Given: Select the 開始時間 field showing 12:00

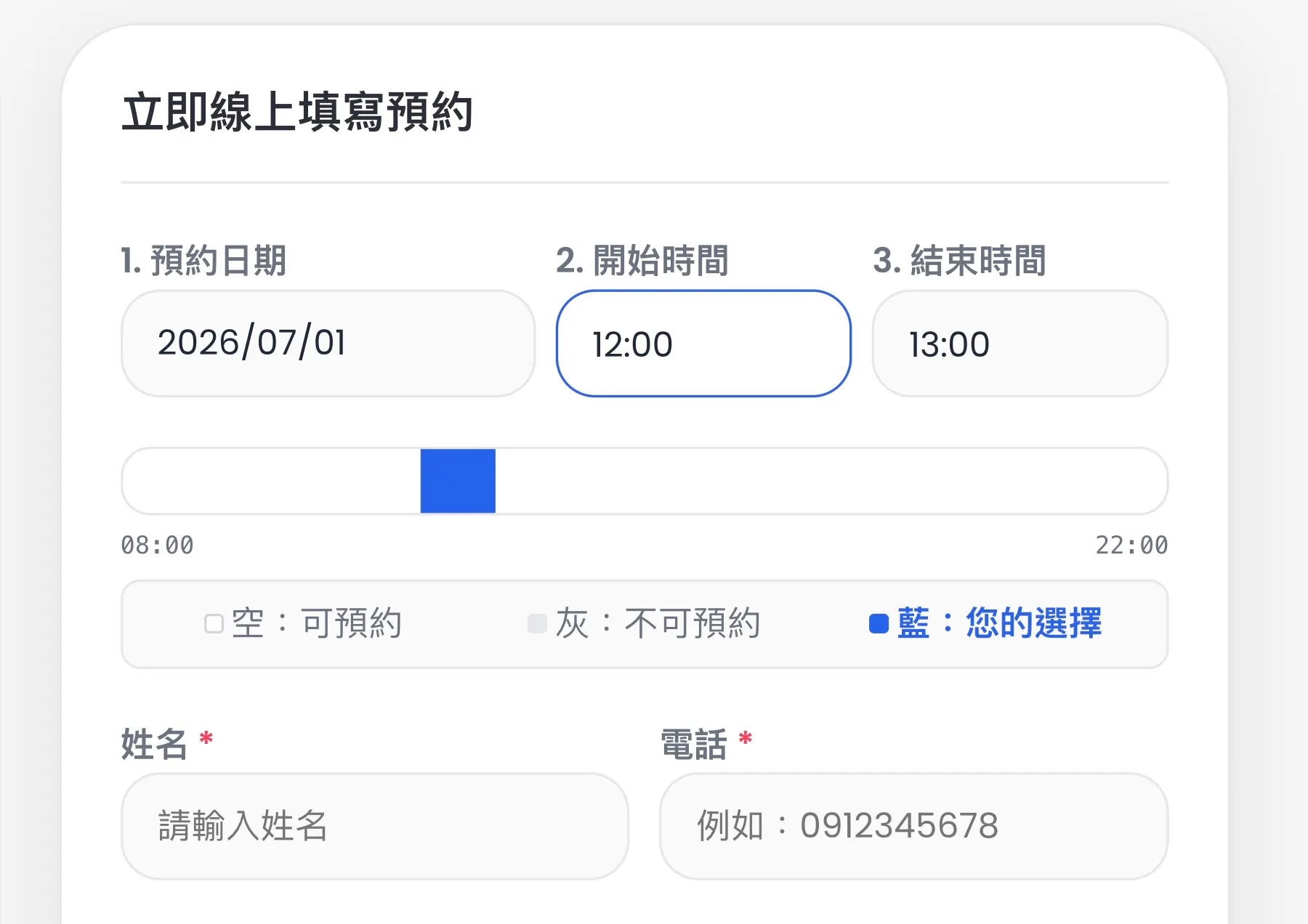Looking at the screenshot, I should point(703,344).
